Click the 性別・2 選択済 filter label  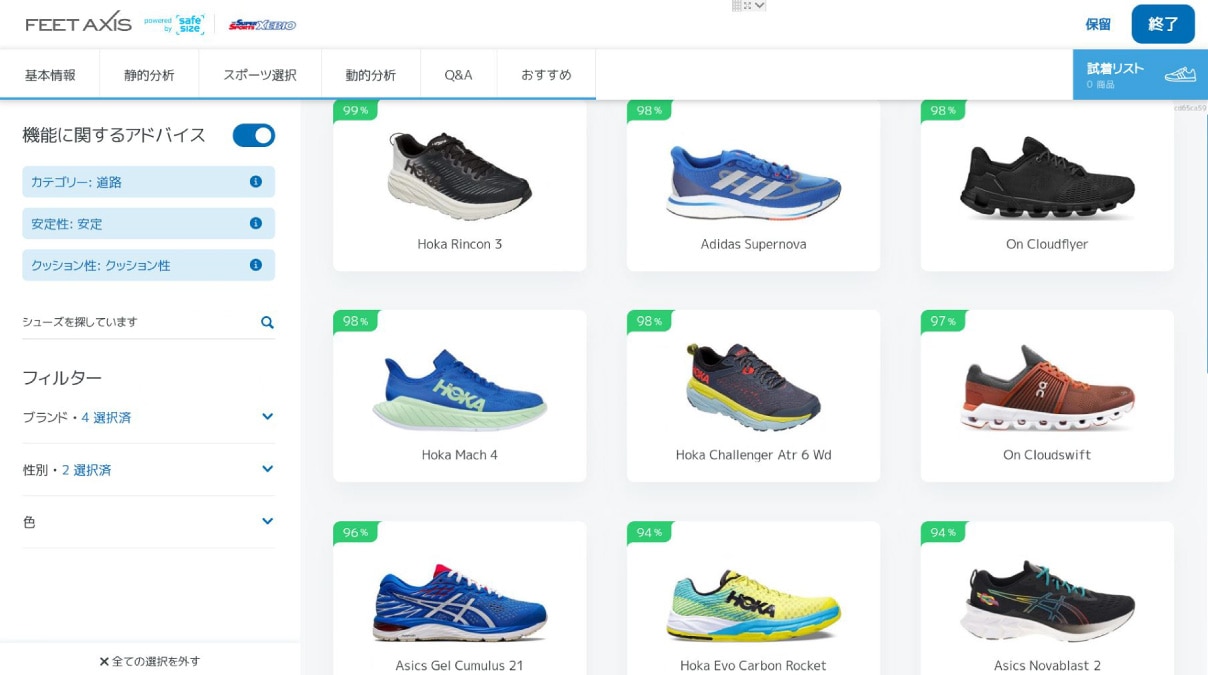(67, 469)
